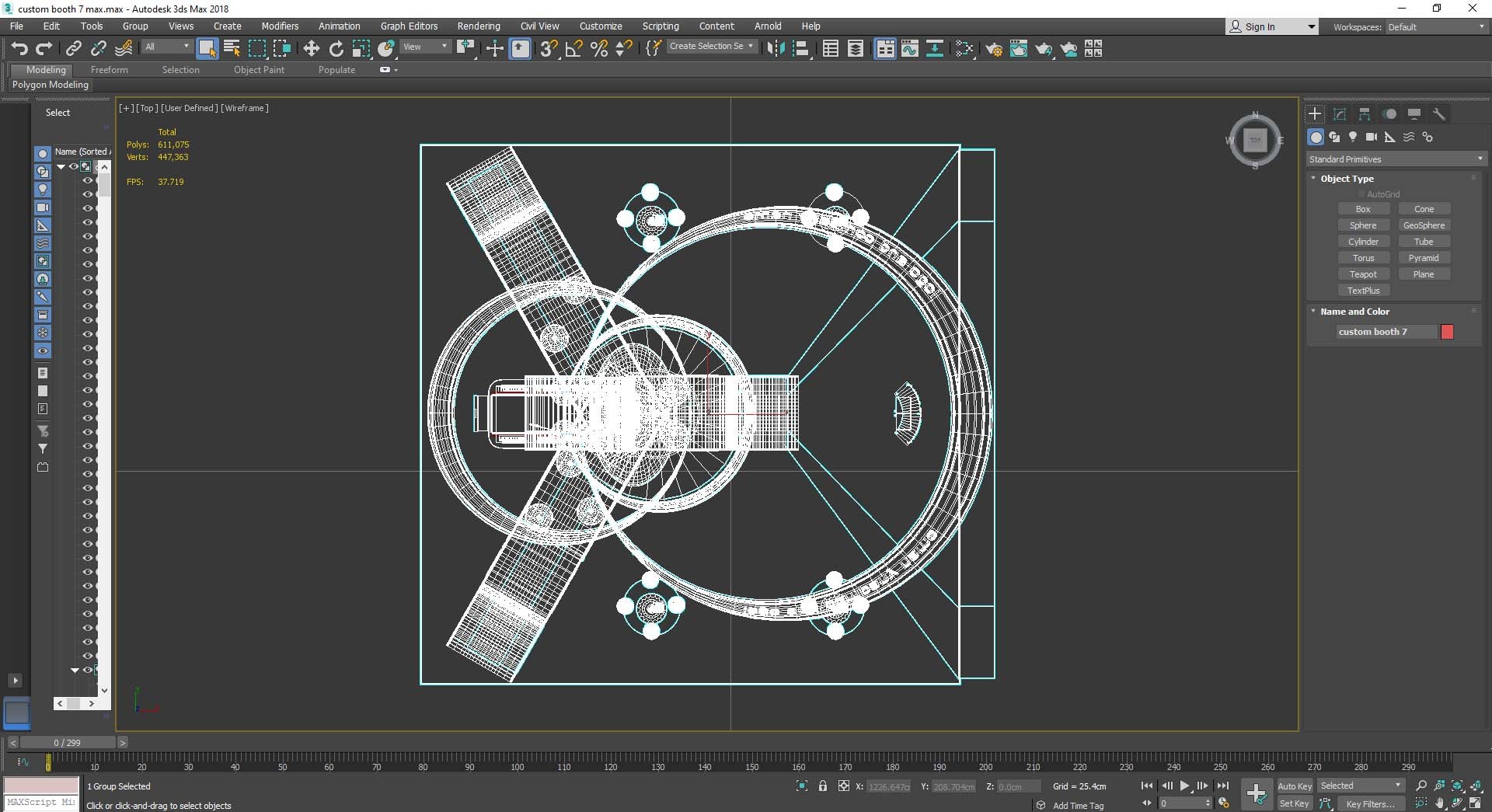Enable Angle Snap toggle icon
The width and height of the screenshot is (1492, 812).
click(x=574, y=49)
